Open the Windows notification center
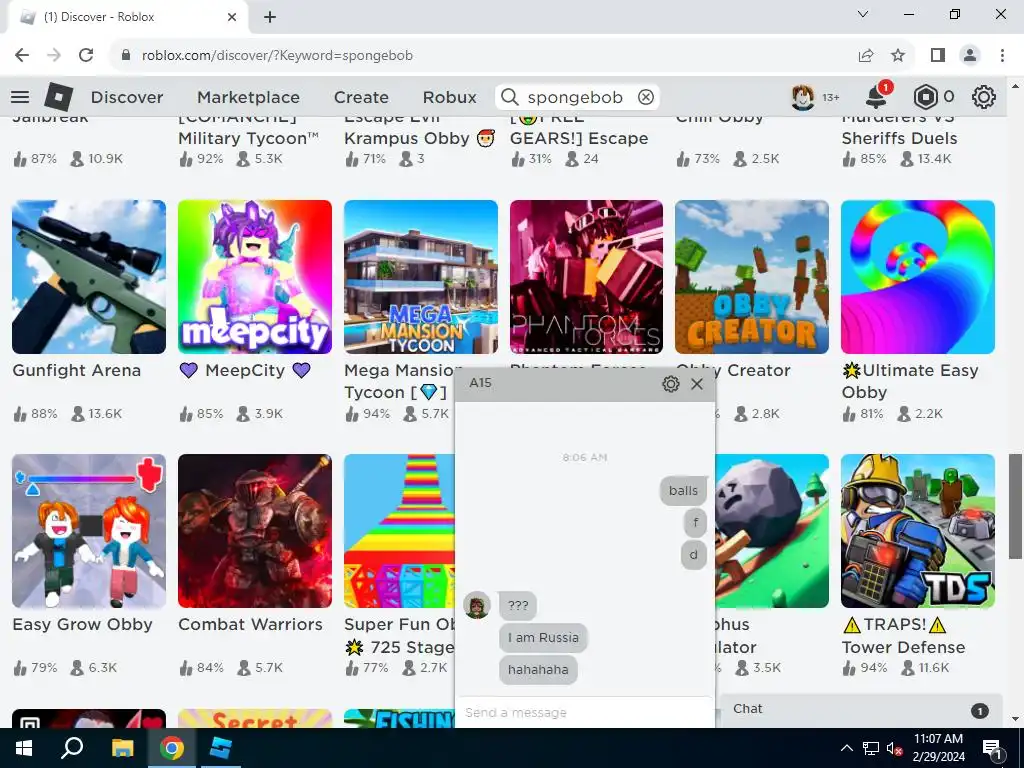 (993, 749)
